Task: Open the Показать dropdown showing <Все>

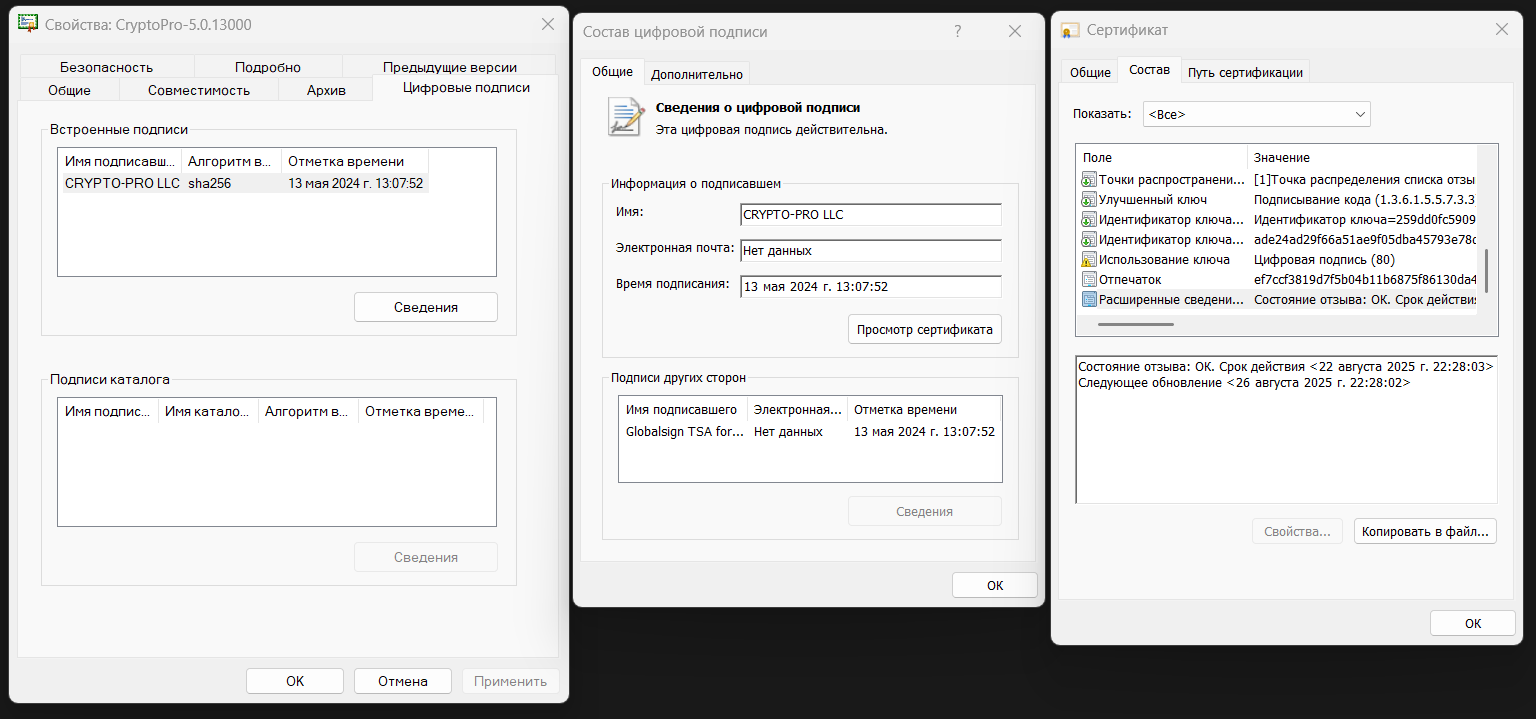Action: point(1257,114)
